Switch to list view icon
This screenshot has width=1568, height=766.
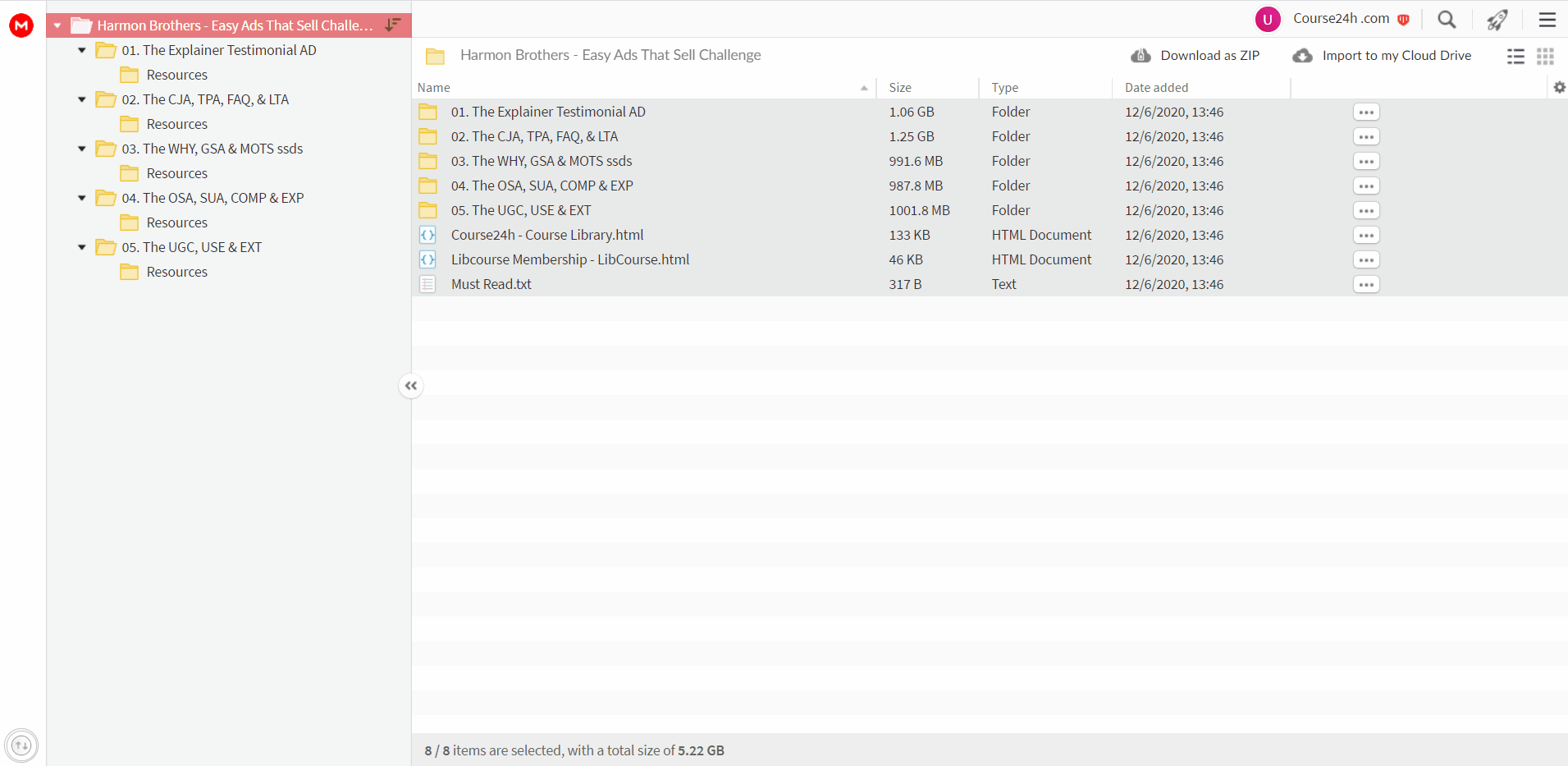point(1515,56)
